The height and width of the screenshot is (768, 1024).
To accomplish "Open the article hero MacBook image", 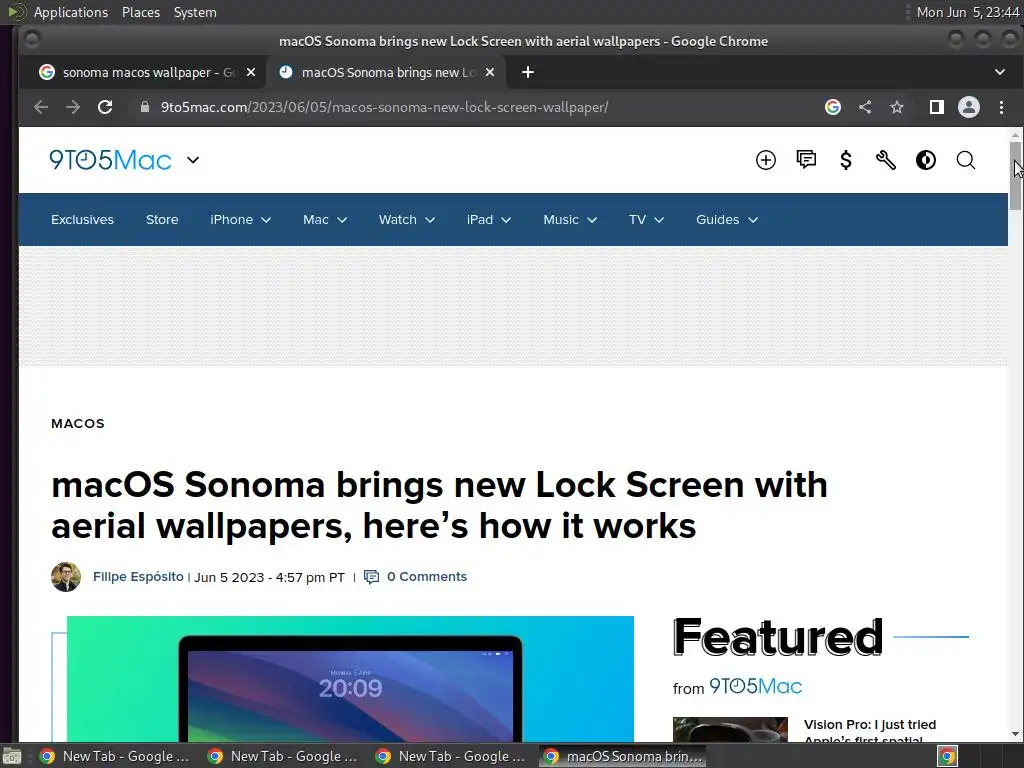I will tap(350, 679).
